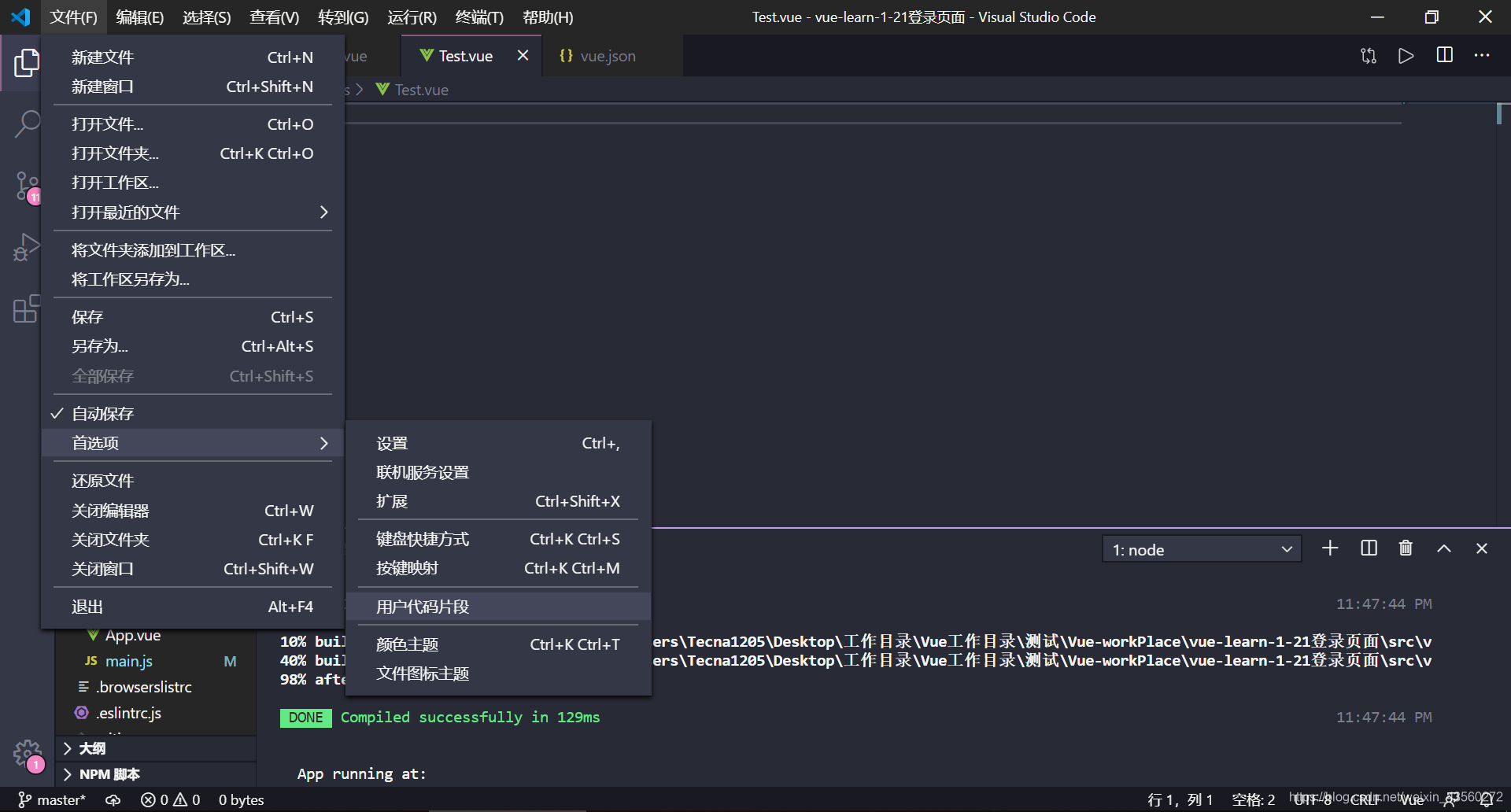Click the master branch status item
The image size is (1511, 812).
tap(52, 799)
